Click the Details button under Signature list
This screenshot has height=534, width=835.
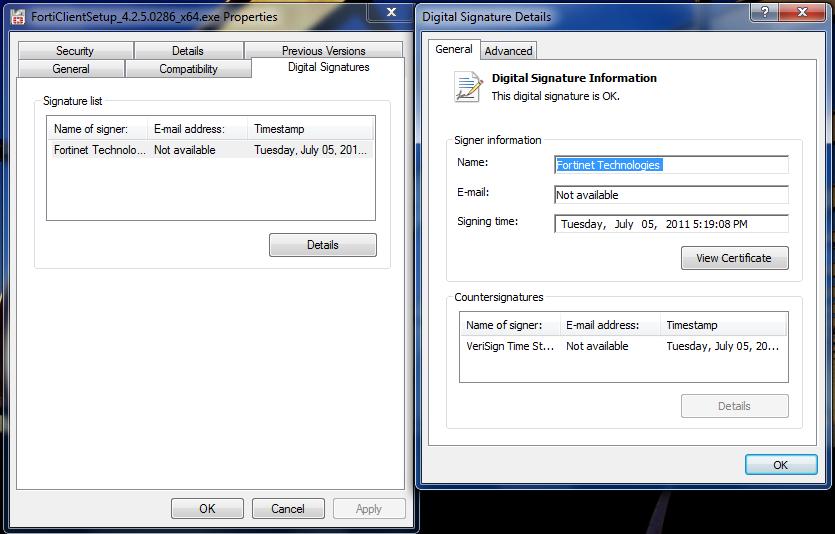pyautogui.click(x=323, y=245)
